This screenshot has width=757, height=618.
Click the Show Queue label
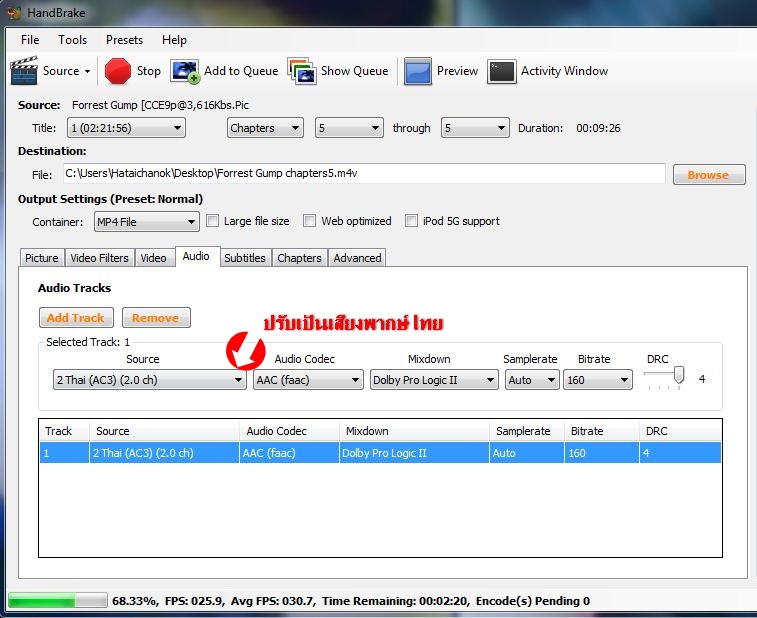354,71
